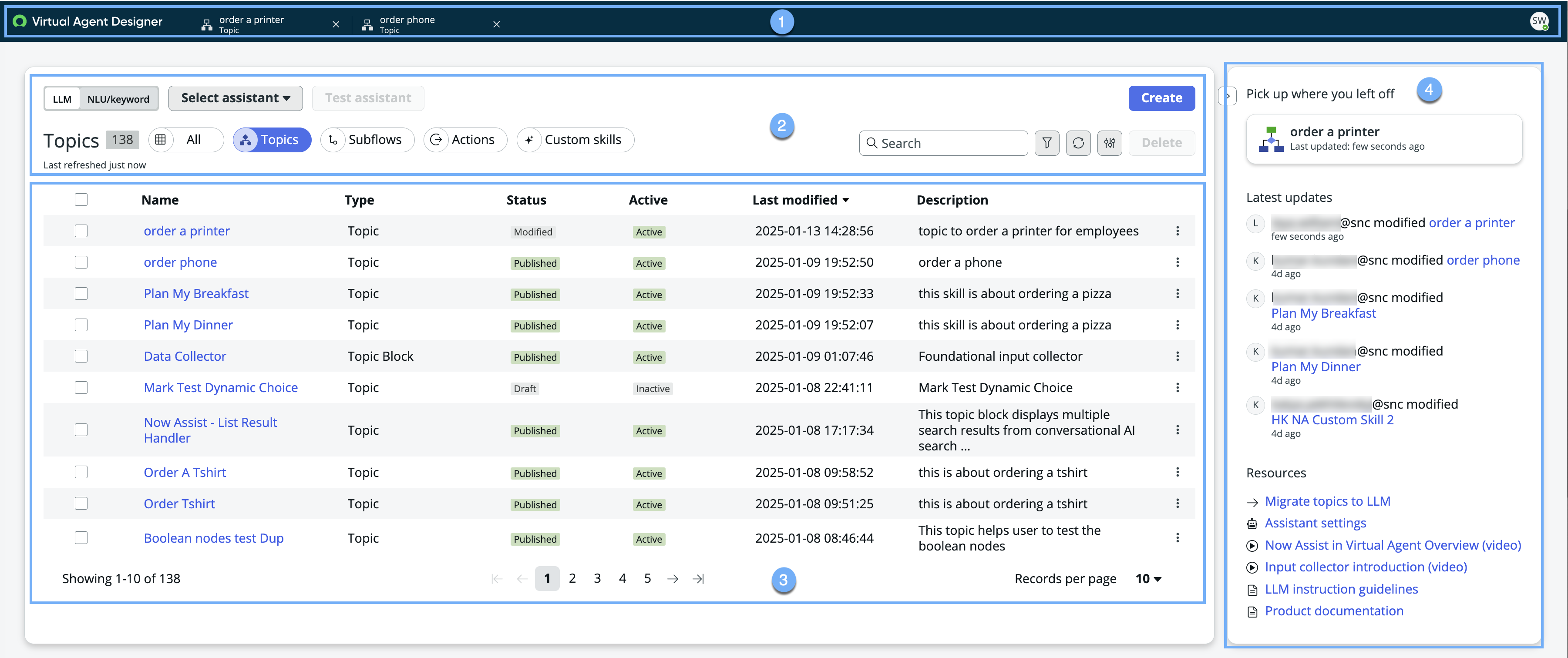Check the Order A Tshirt row checkbox
Screen dimensions: 1568x658
(x=81, y=472)
